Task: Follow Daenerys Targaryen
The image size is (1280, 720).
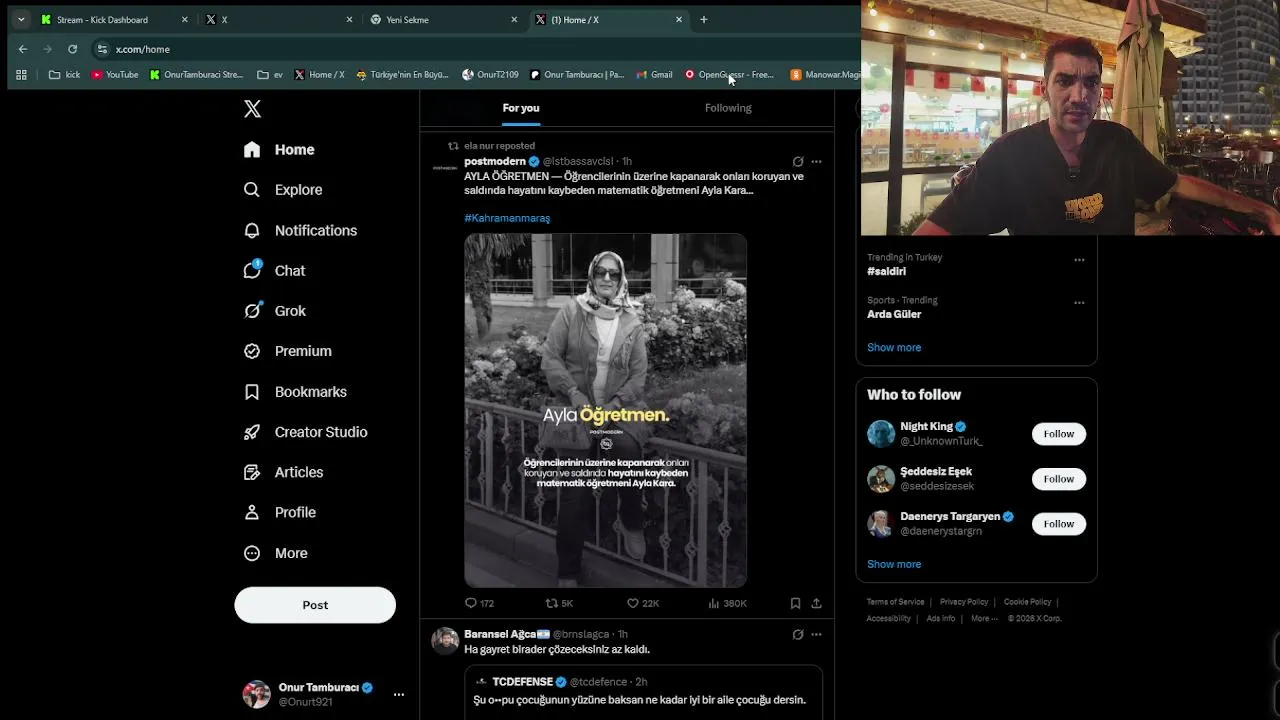Action: [1058, 524]
